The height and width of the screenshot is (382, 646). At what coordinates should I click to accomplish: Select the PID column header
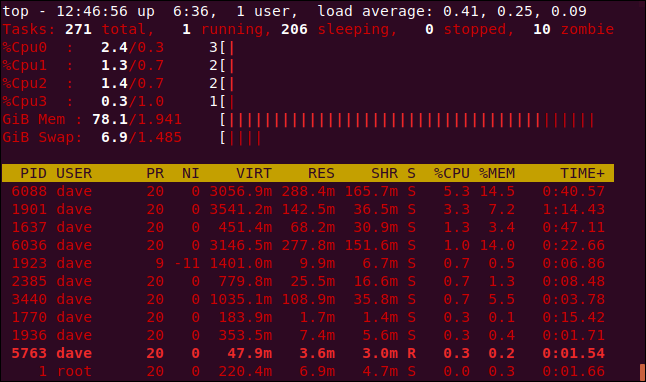(33, 173)
